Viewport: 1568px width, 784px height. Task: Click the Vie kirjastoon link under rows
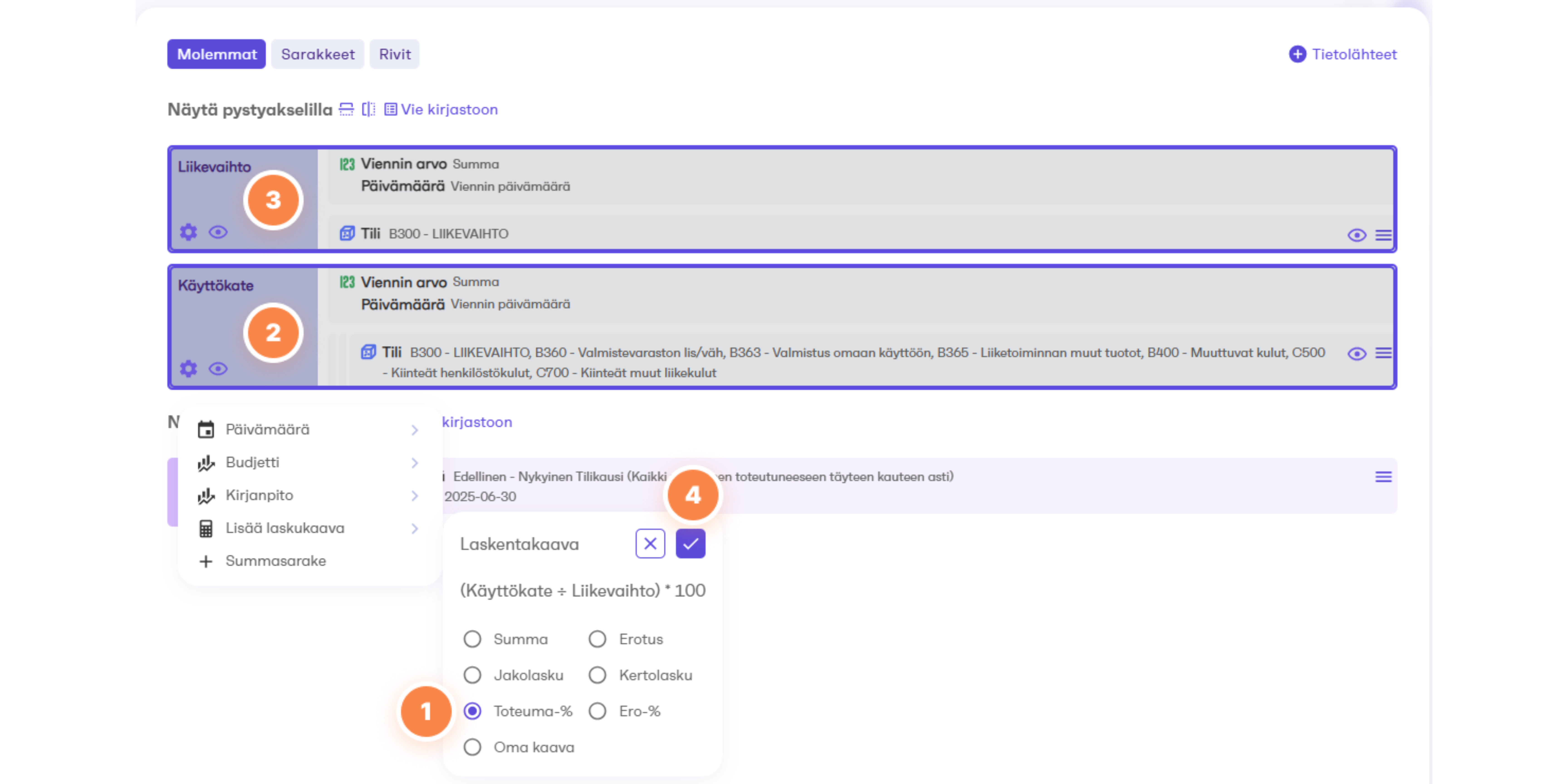449,110
